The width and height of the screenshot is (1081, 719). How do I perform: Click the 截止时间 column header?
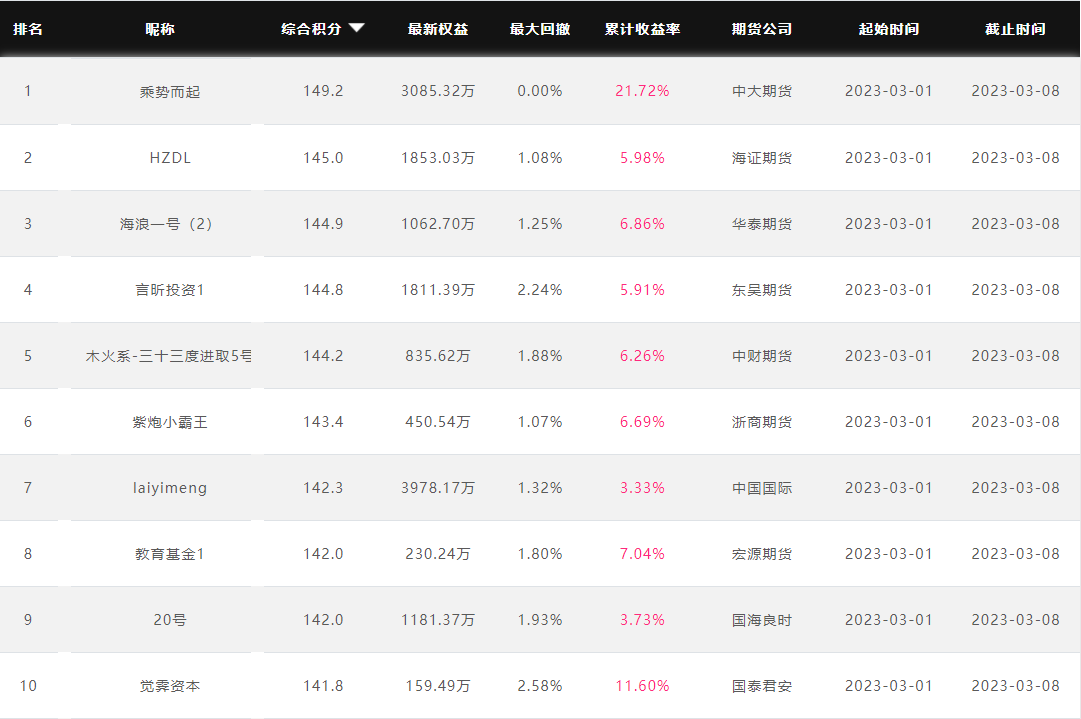[x=1016, y=29]
